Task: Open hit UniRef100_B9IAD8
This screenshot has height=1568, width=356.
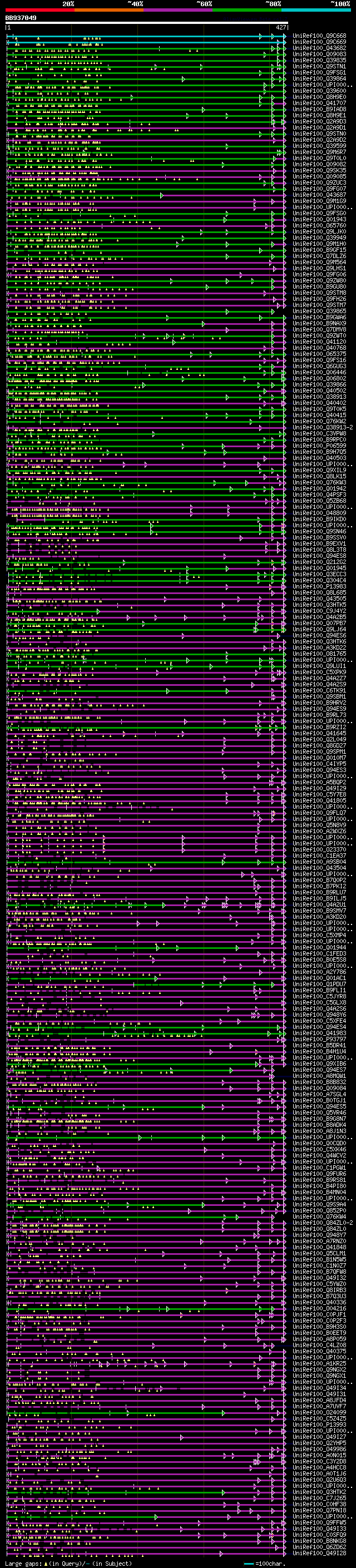Action: click(319, 110)
